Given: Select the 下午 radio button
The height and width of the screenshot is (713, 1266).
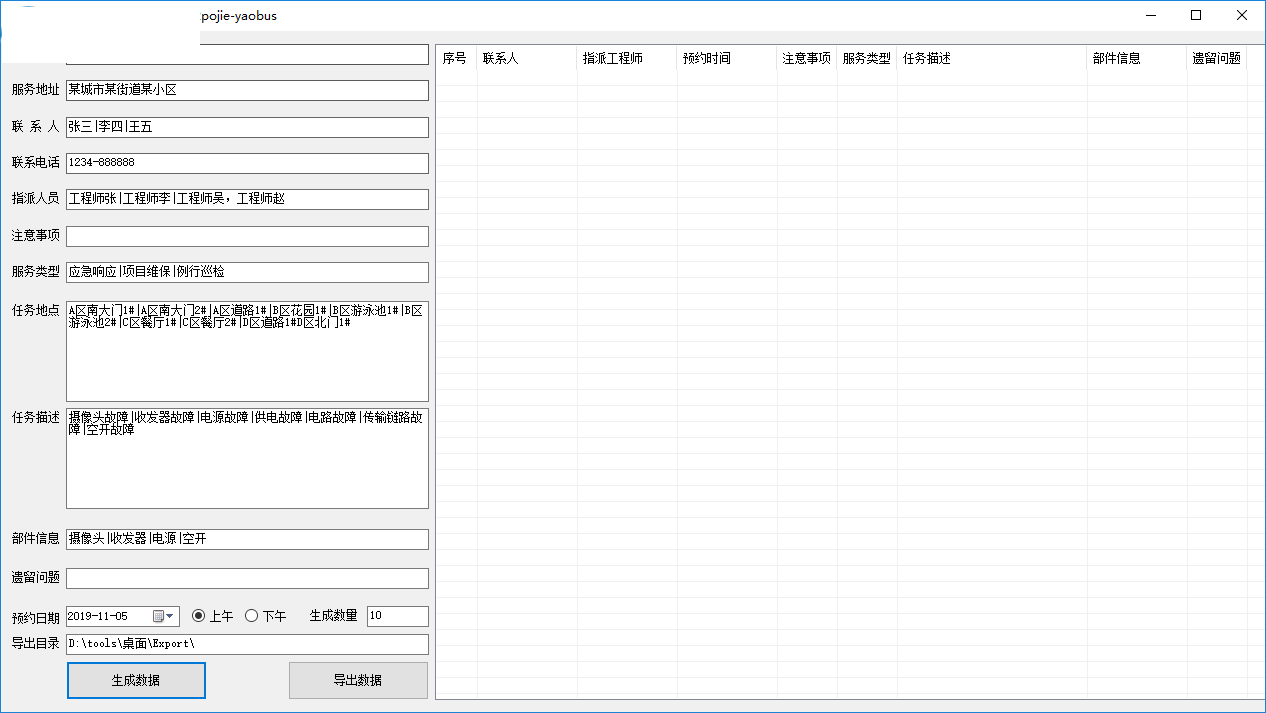Looking at the screenshot, I should point(252,616).
